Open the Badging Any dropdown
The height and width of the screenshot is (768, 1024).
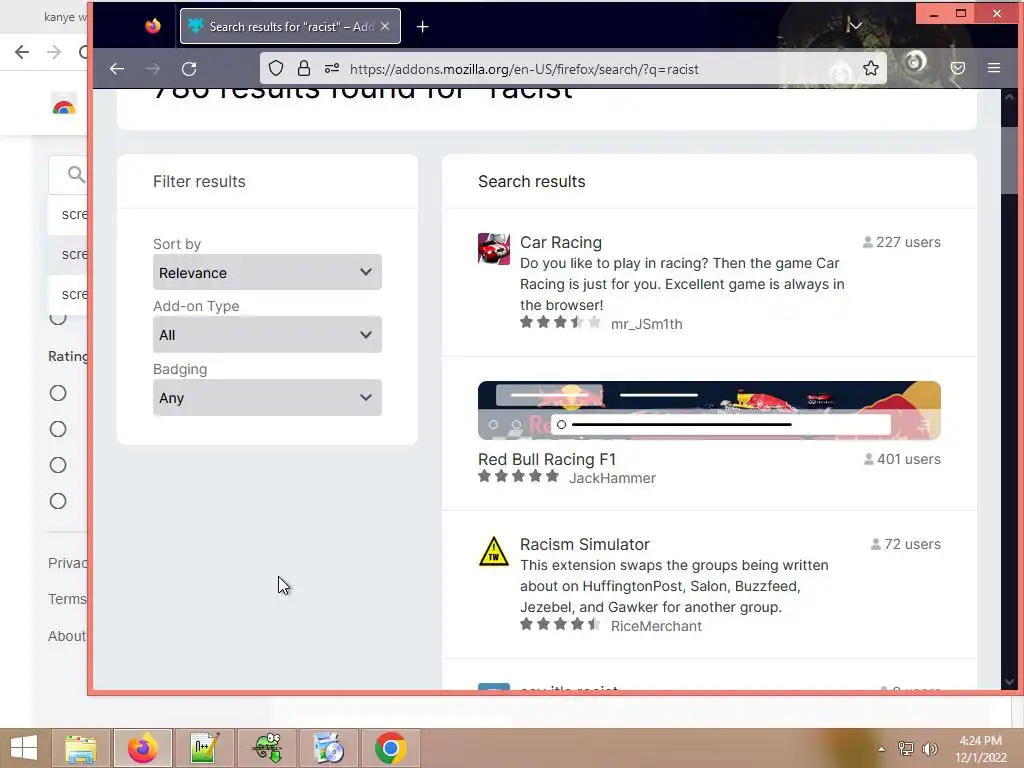tap(267, 397)
